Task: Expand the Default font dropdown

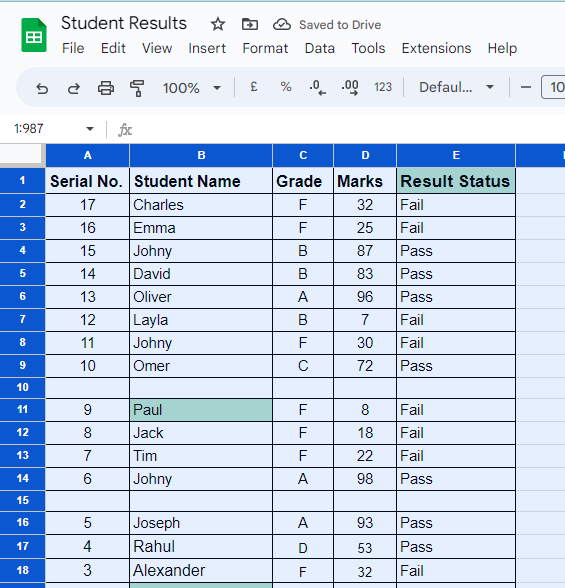Action: (456, 87)
